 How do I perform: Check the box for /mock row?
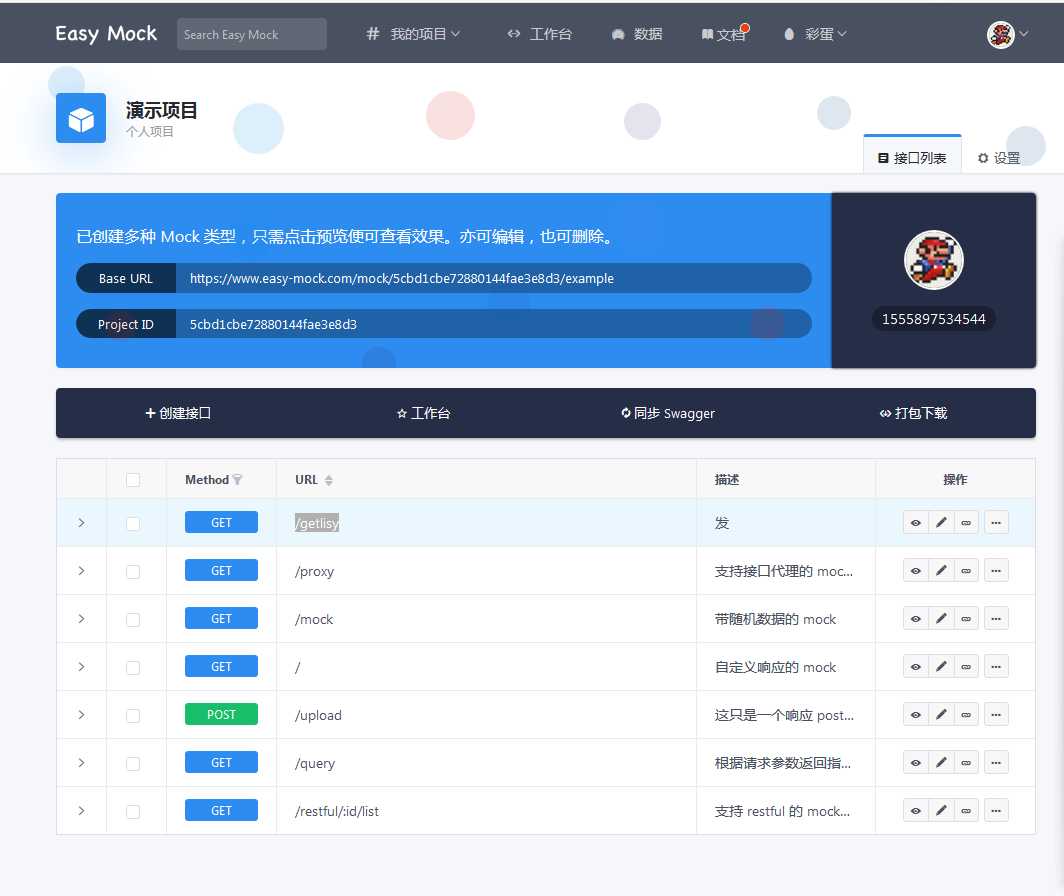click(133, 620)
